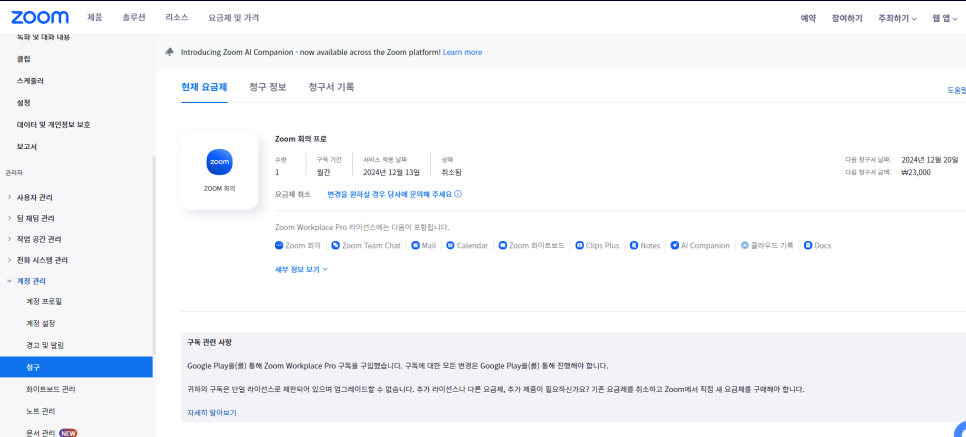Expand the 전화 시스템 관리 section chevron

click(x=9, y=260)
